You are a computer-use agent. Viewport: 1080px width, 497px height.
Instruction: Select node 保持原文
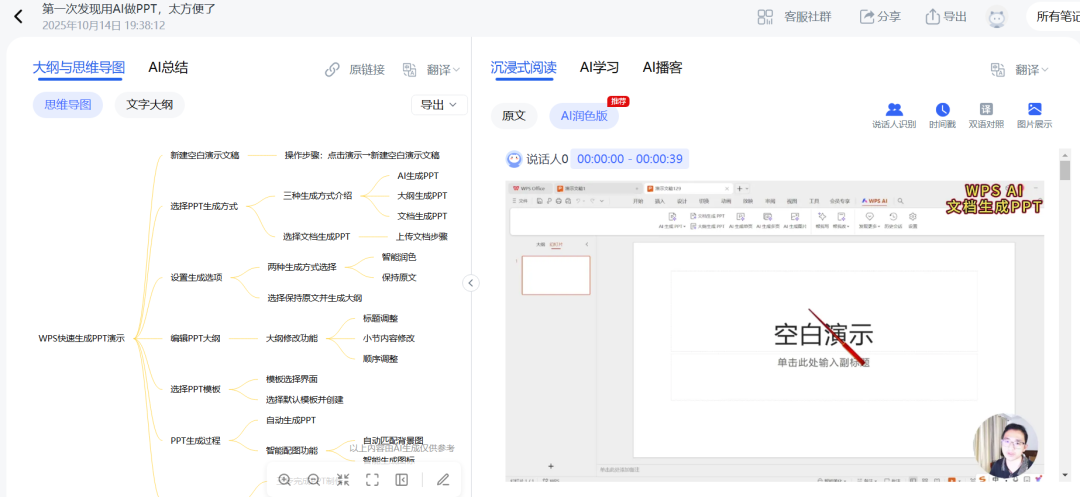[399, 277]
